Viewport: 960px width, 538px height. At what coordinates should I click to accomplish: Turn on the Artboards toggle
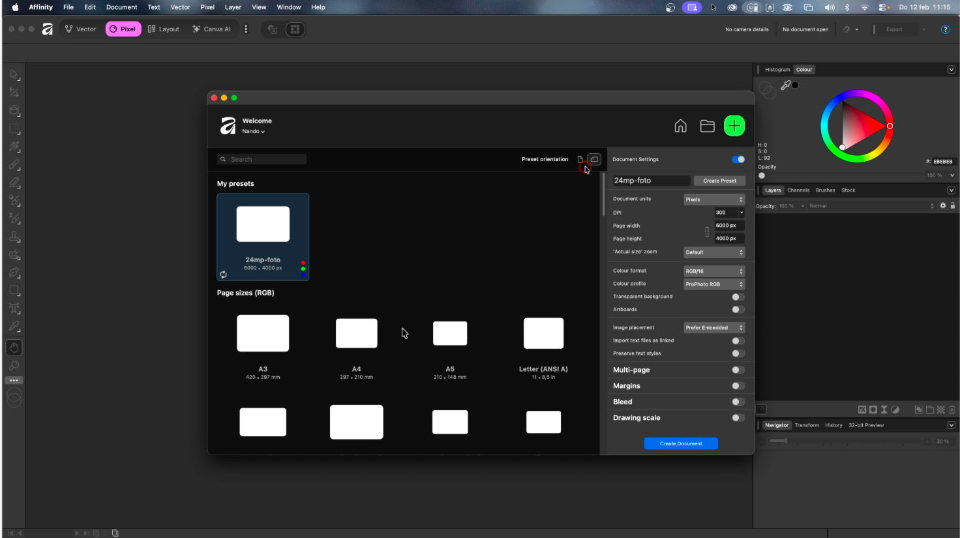[x=738, y=309]
